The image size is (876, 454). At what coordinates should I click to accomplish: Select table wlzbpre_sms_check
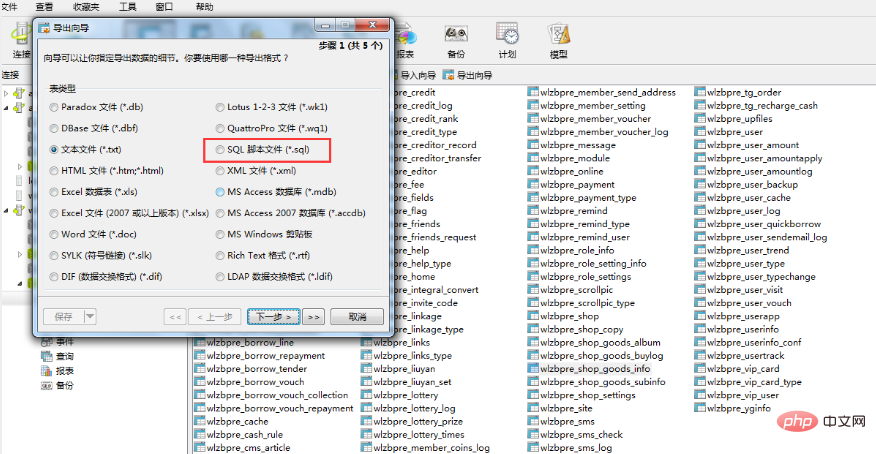tap(581, 434)
